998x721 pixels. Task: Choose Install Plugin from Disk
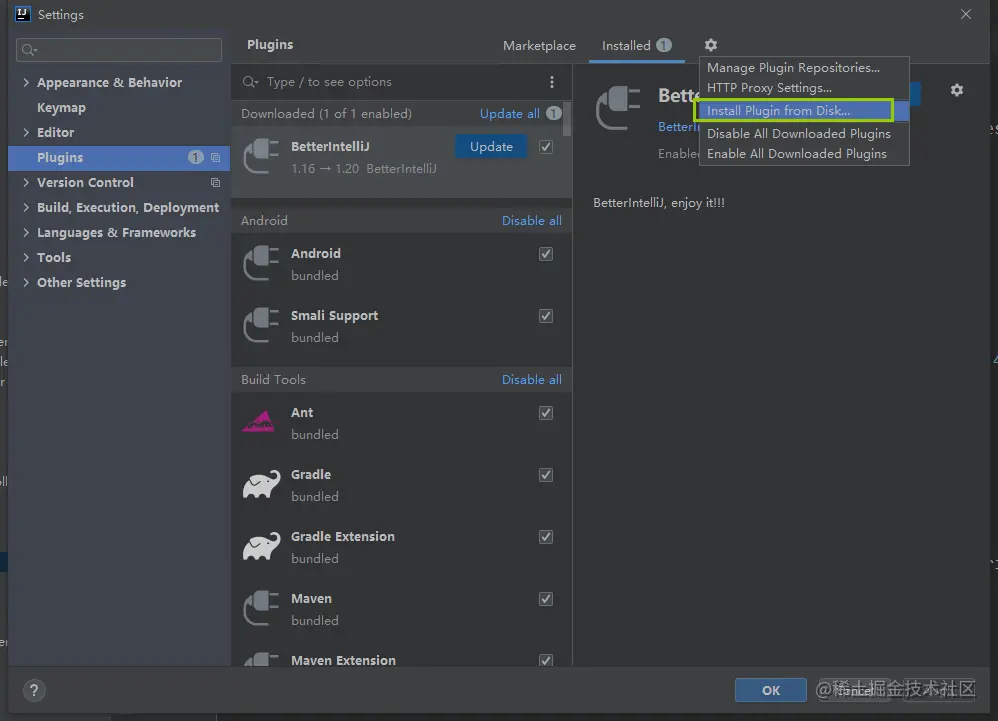[x=804, y=111]
